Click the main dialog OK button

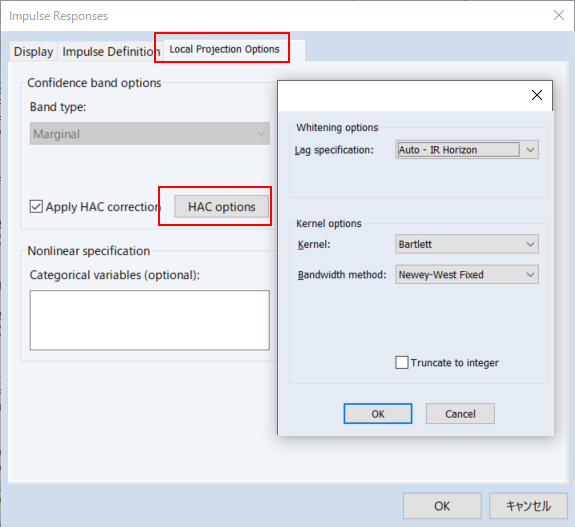click(x=442, y=506)
